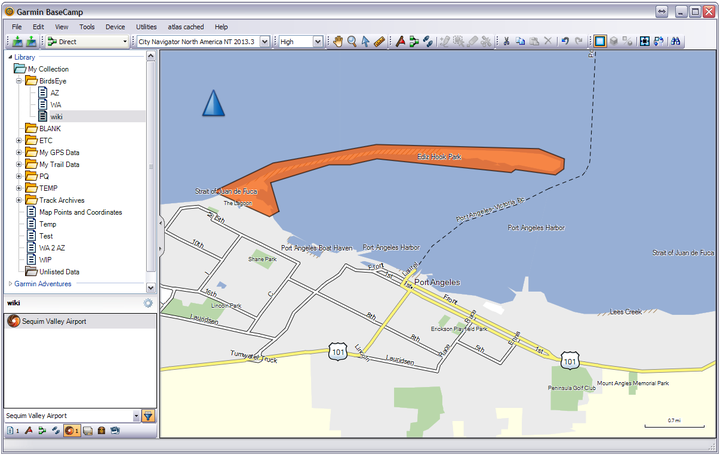Image resolution: width=720 pixels, height=455 pixels.
Task: Open the atlas cached menu
Action: coord(186,27)
